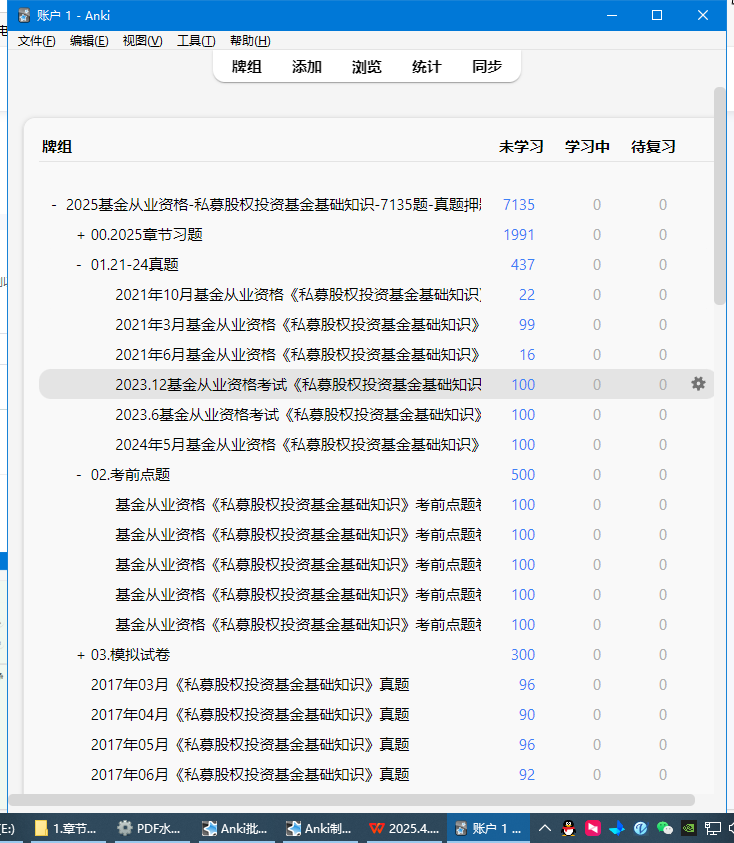The image size is (734, 843).
Task: Select the 2021年10月基金从业资格 deck
Action: tap(298, 295)
